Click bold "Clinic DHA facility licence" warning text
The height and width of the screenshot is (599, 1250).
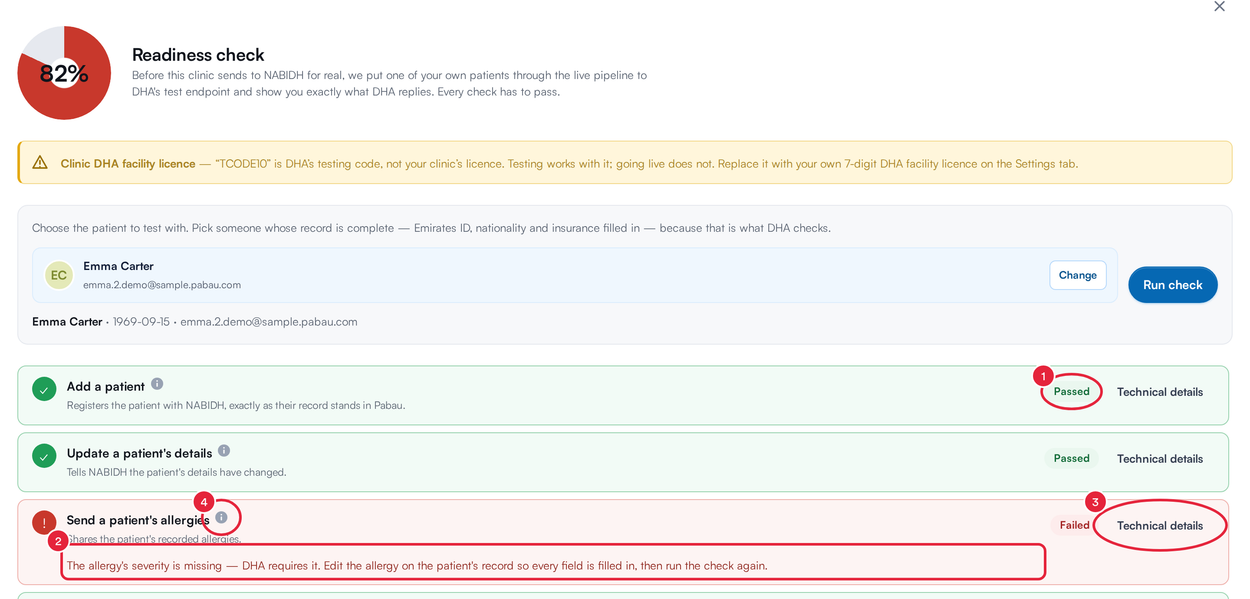(x=128, y=164)
